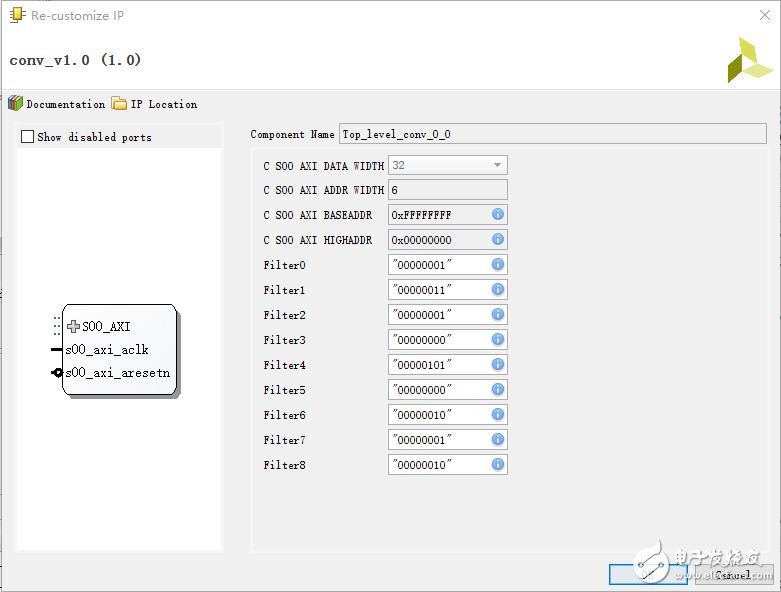781x592 pixels.
Task: Click the Filter4 value input field
Action: tap(437, 365)
